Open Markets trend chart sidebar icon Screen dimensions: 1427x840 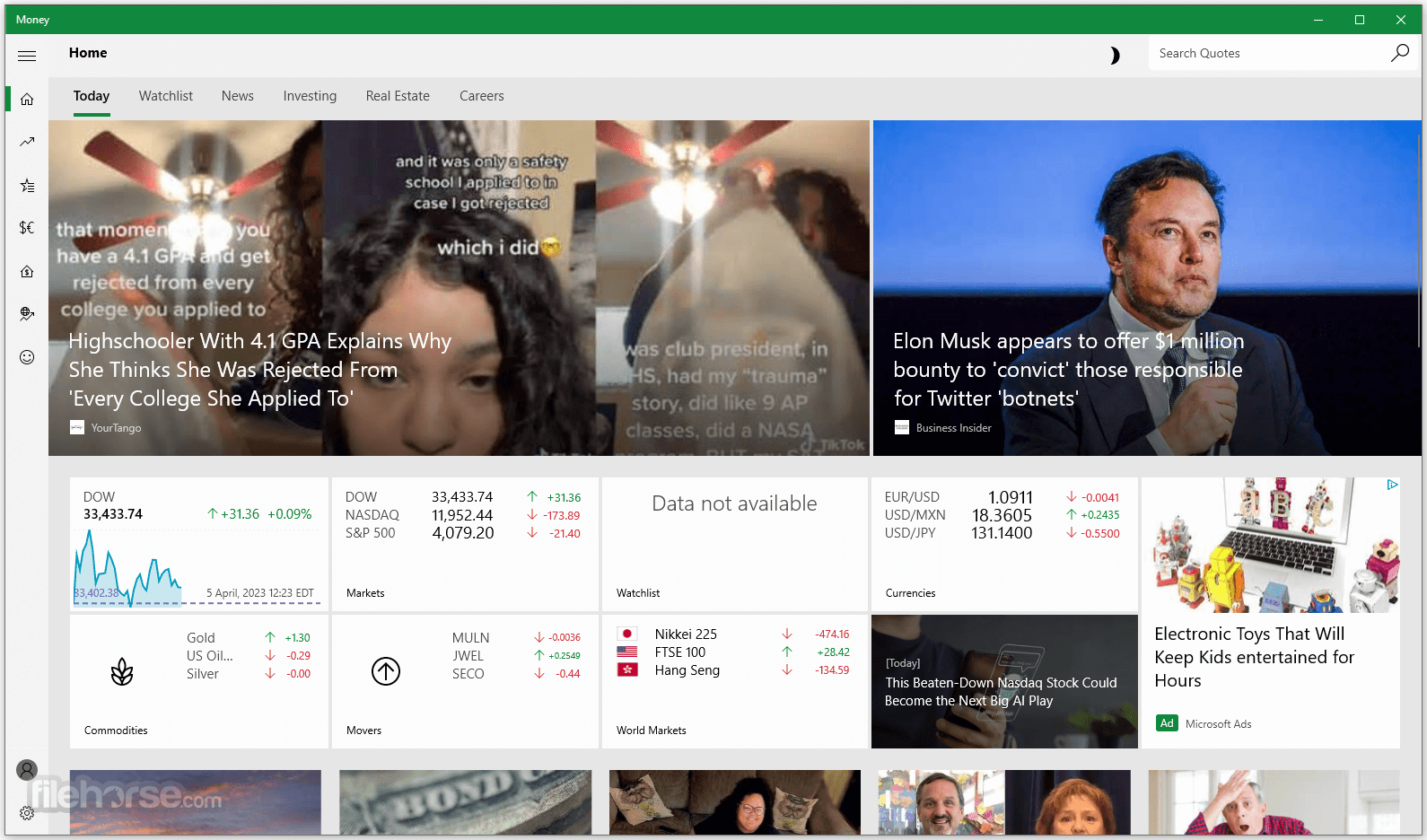point(27,142)
